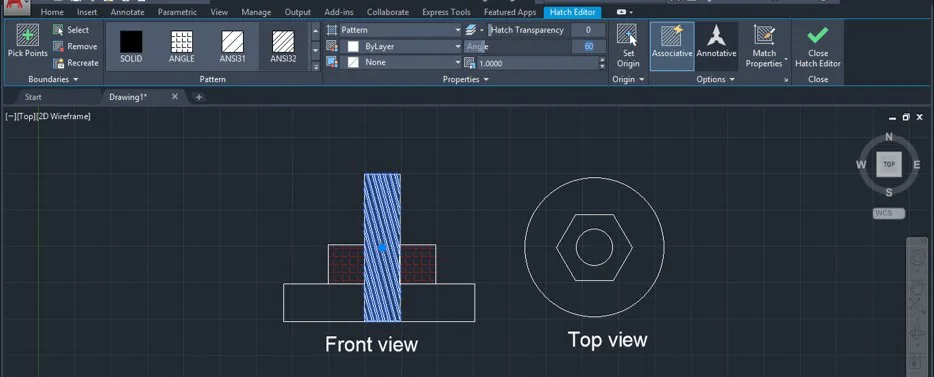
Task: Click the background color icon beside None
Action: [x=332, y=62]
